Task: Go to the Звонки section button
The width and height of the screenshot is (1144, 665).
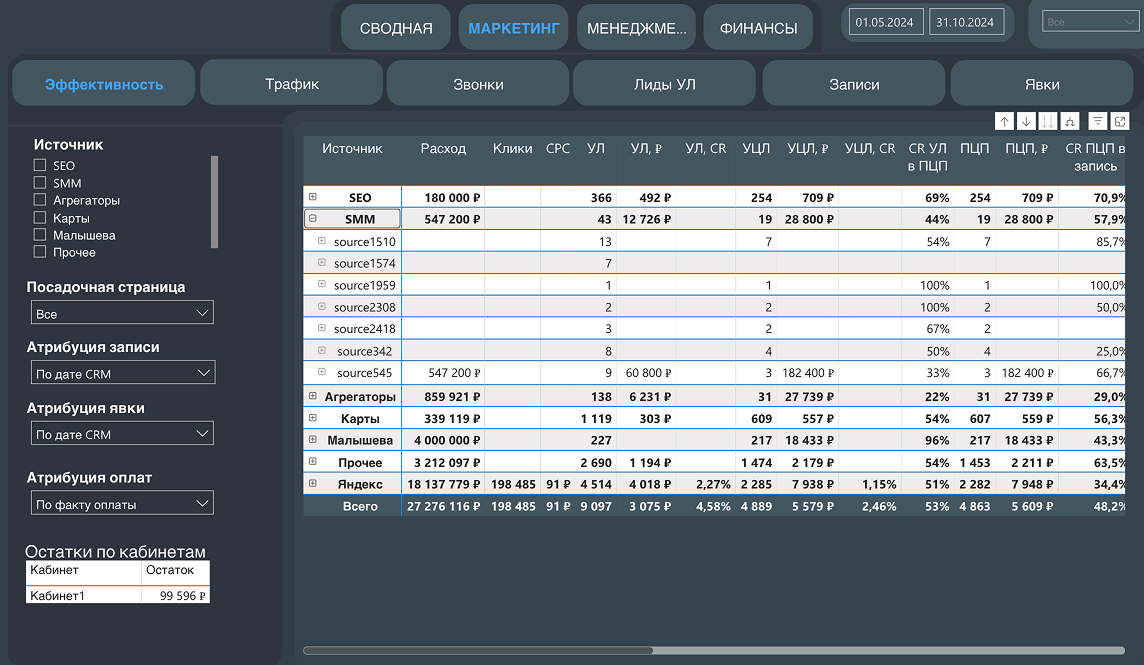Action: 478,84
